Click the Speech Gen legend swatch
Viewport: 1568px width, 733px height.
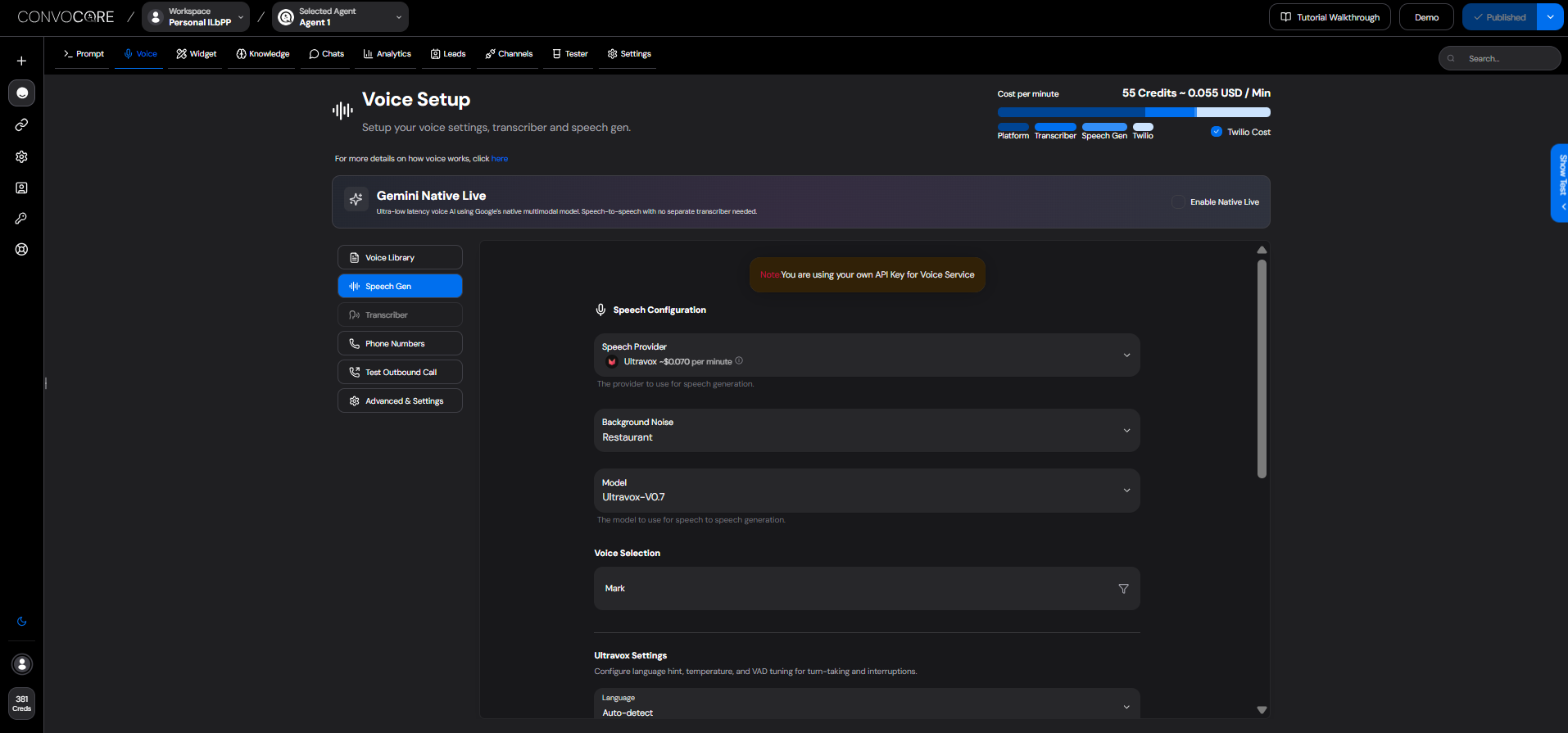tap(1104, 127)
